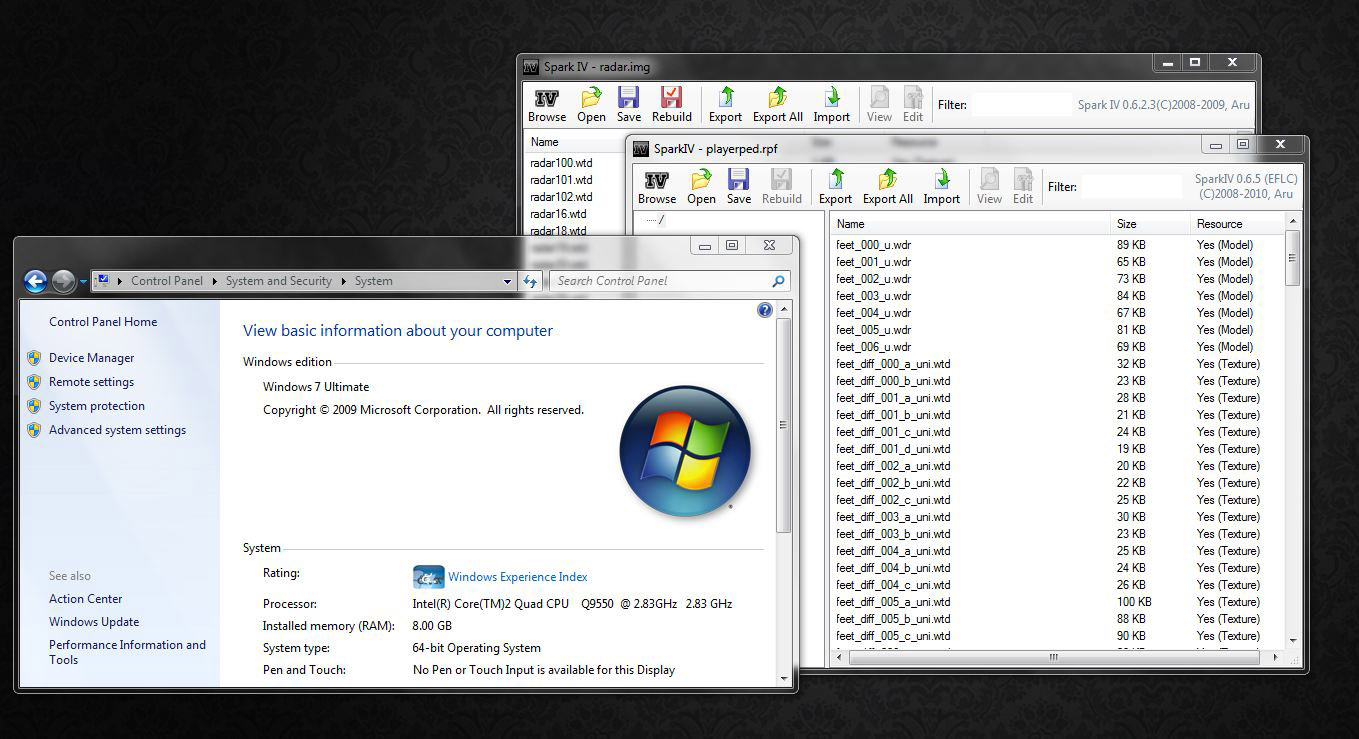Screen dimensions: 1359x739
Task: Click Import icon in playerped.rpf toolbar
Action: [941, 180]
